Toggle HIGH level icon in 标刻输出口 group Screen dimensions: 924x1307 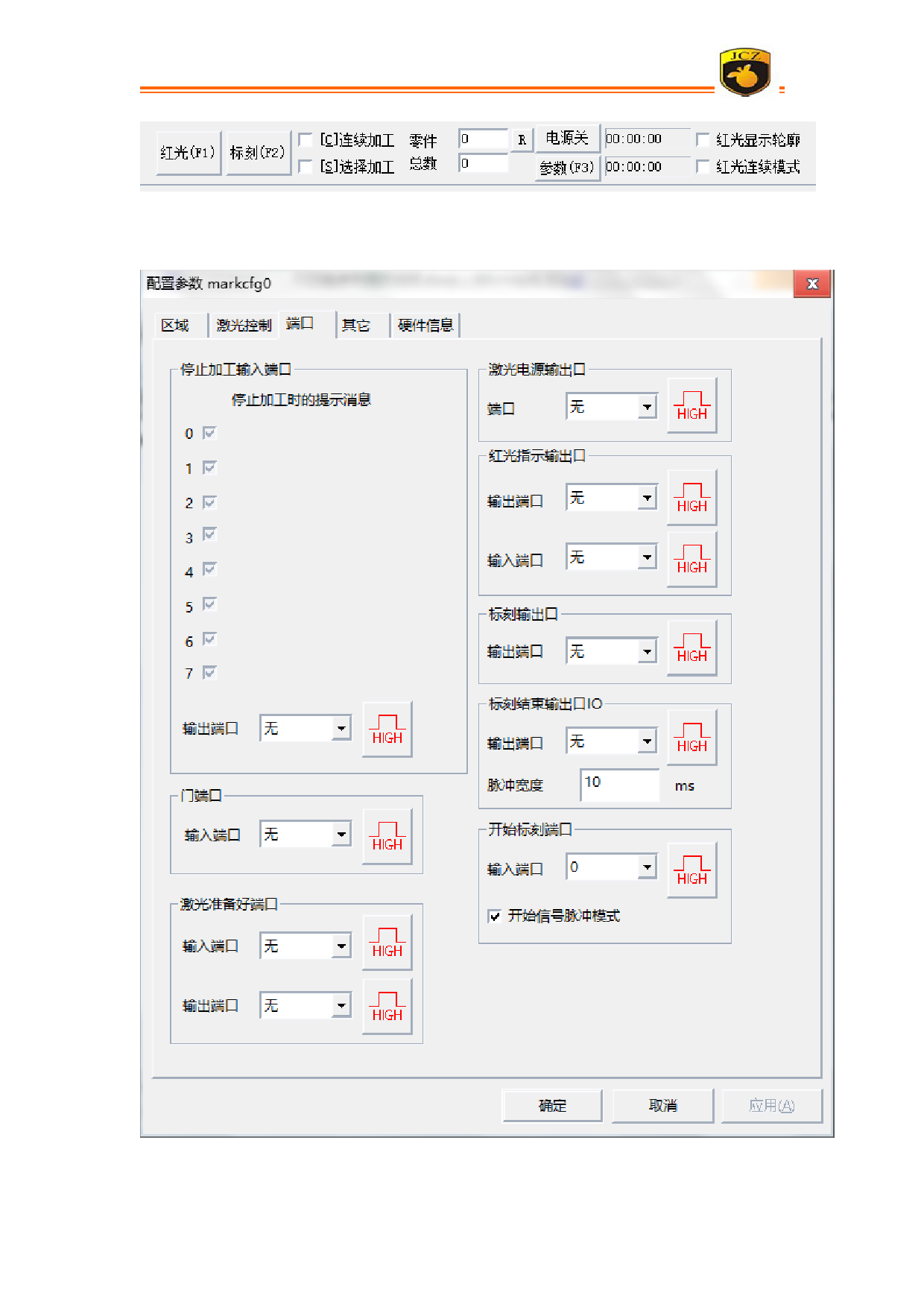click(692, 648)
